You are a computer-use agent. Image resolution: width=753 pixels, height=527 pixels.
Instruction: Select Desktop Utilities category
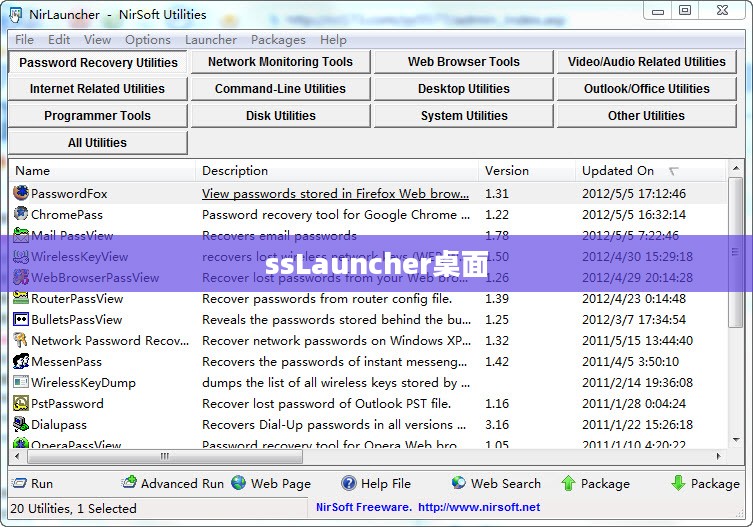point(463,89)
